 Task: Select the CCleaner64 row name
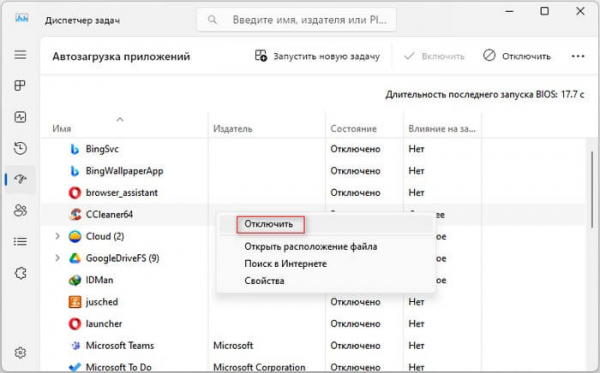109,215
